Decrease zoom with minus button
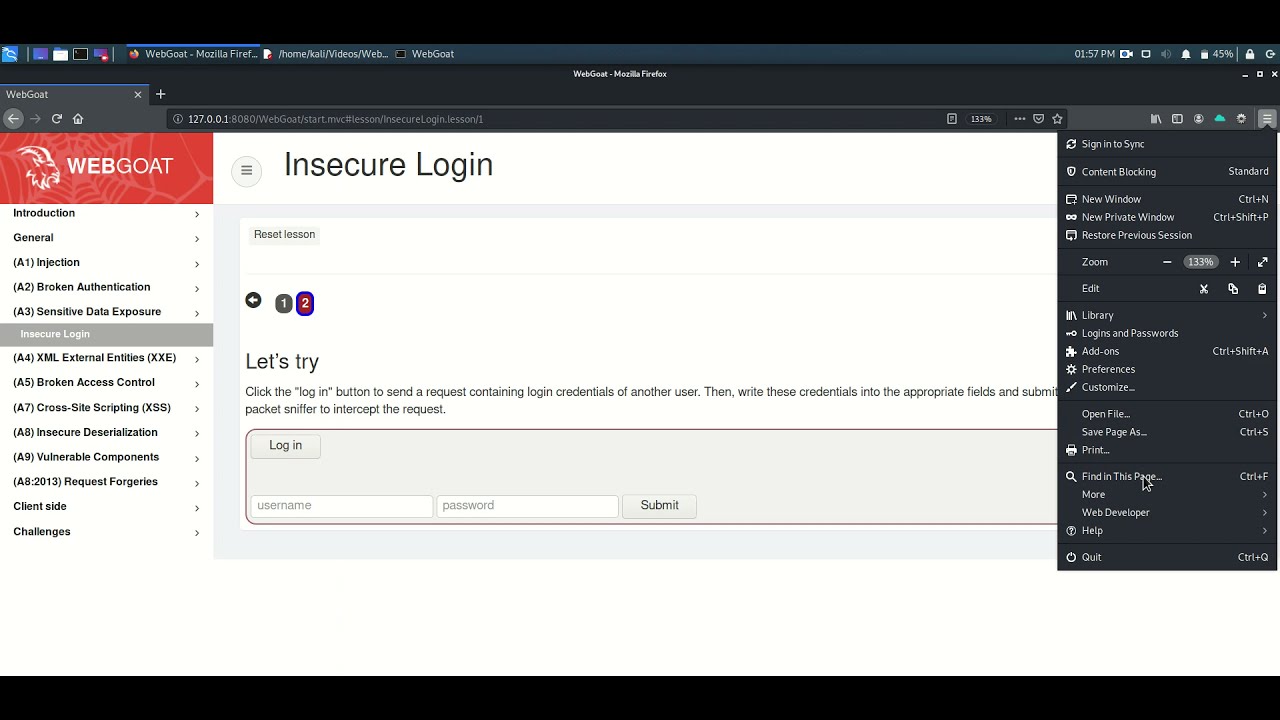Viewport: 1280px width, 720px height. [1167, 262]
